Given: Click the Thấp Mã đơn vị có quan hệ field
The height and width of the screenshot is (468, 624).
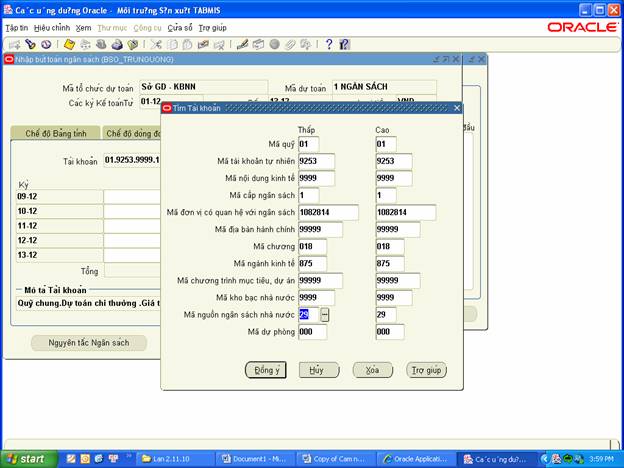Looking at the screenshot, I should (x=328, y=213).
